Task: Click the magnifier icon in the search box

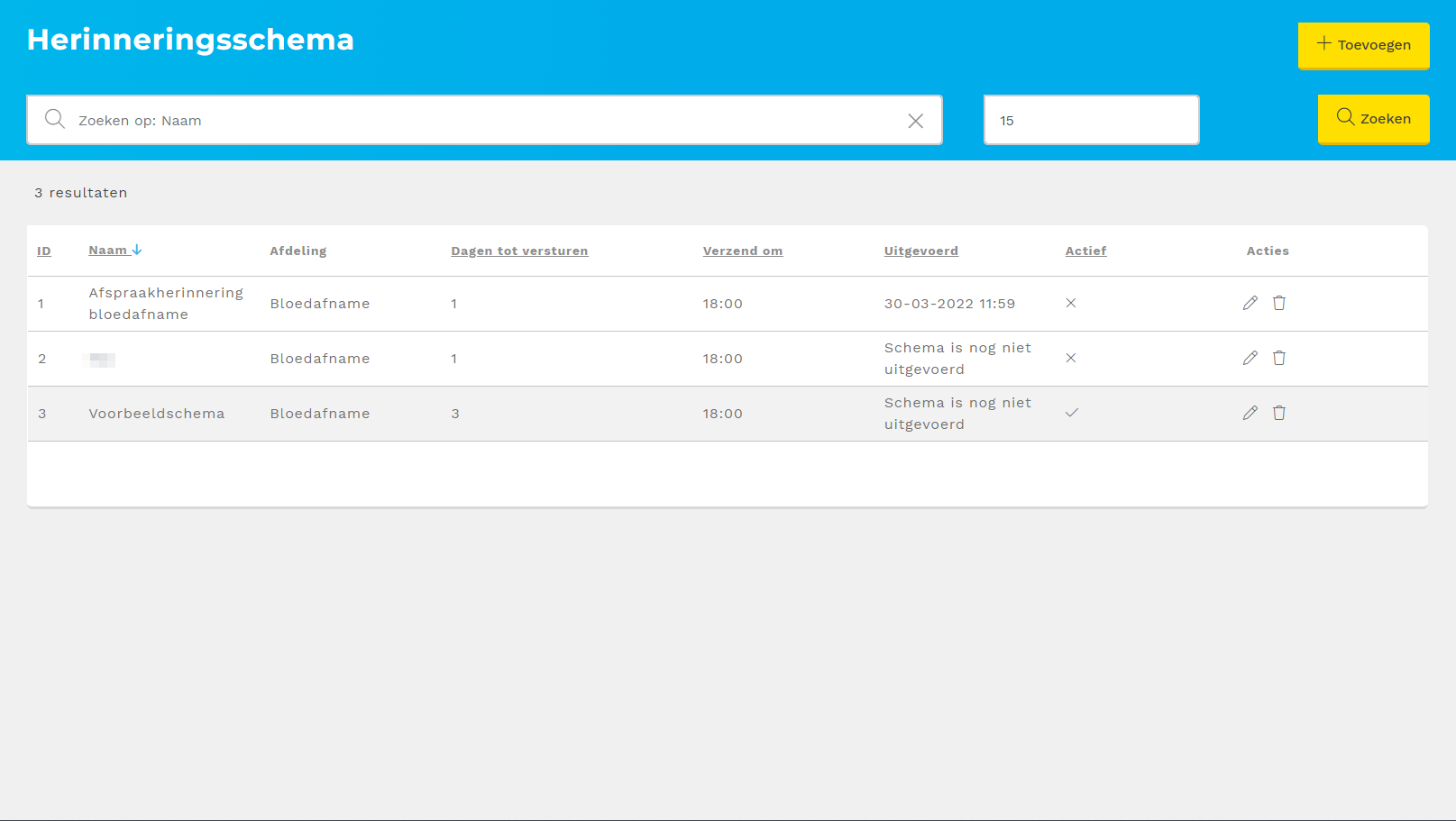Action: point(55,120)
